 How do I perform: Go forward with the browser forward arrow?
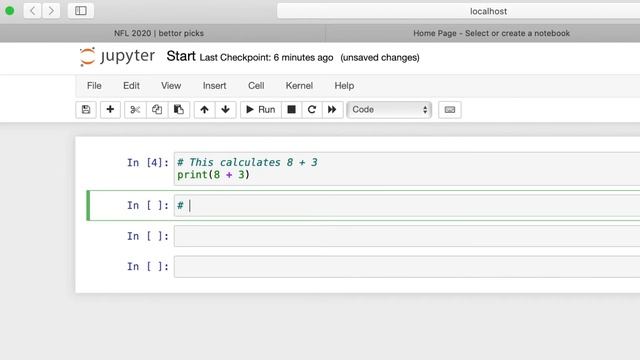tap(51, 11)
